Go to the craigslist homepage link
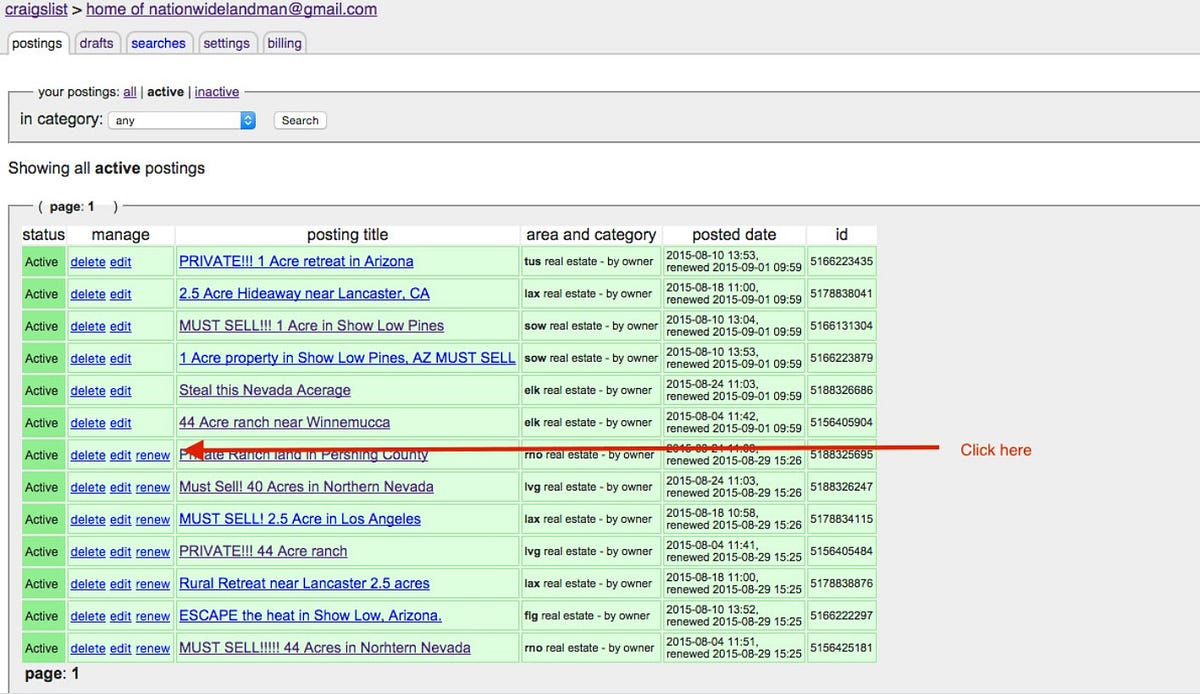1200x694 pixels. click(x=36, y=8)
